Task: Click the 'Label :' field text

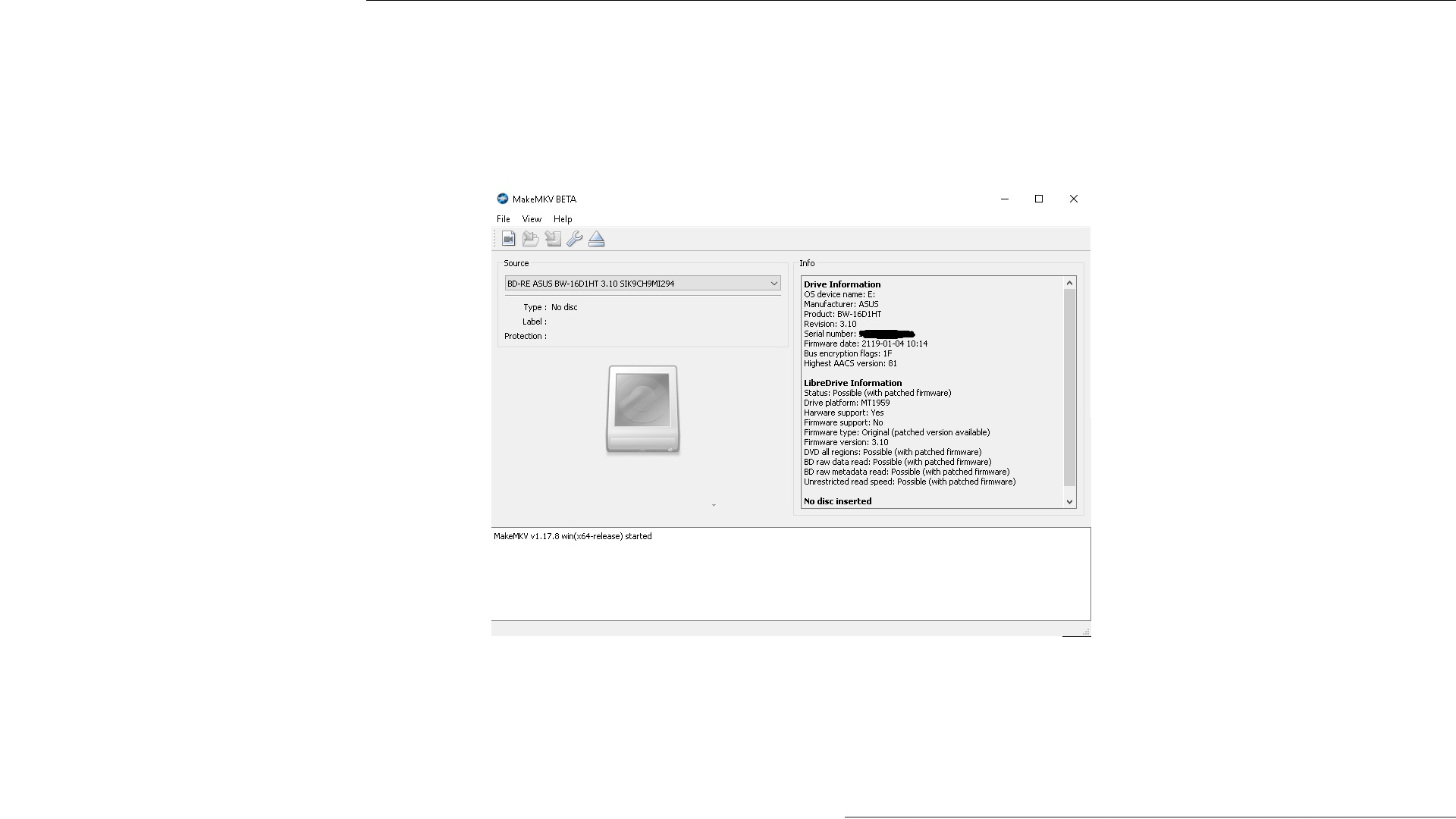Action: (534, 322)
